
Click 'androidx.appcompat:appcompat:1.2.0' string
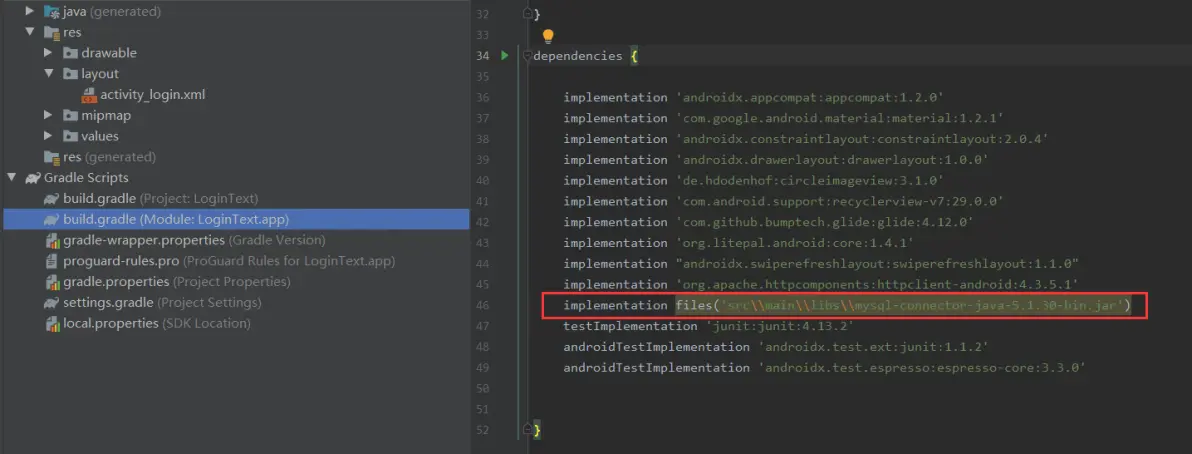point(810,97)
